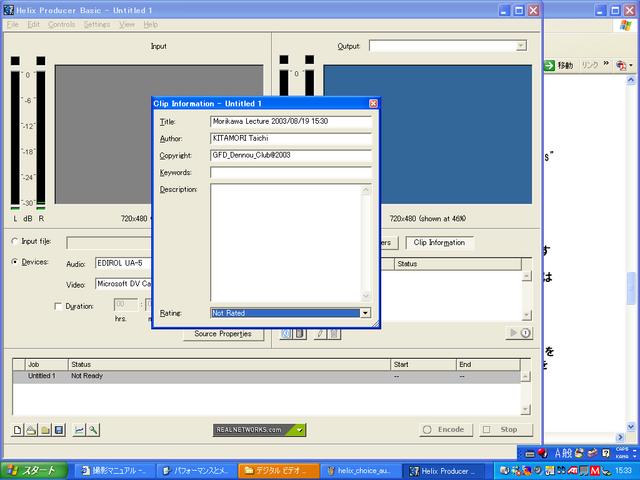Click the red M tray icon
The image size is (640, 480).
click(594, 471)
